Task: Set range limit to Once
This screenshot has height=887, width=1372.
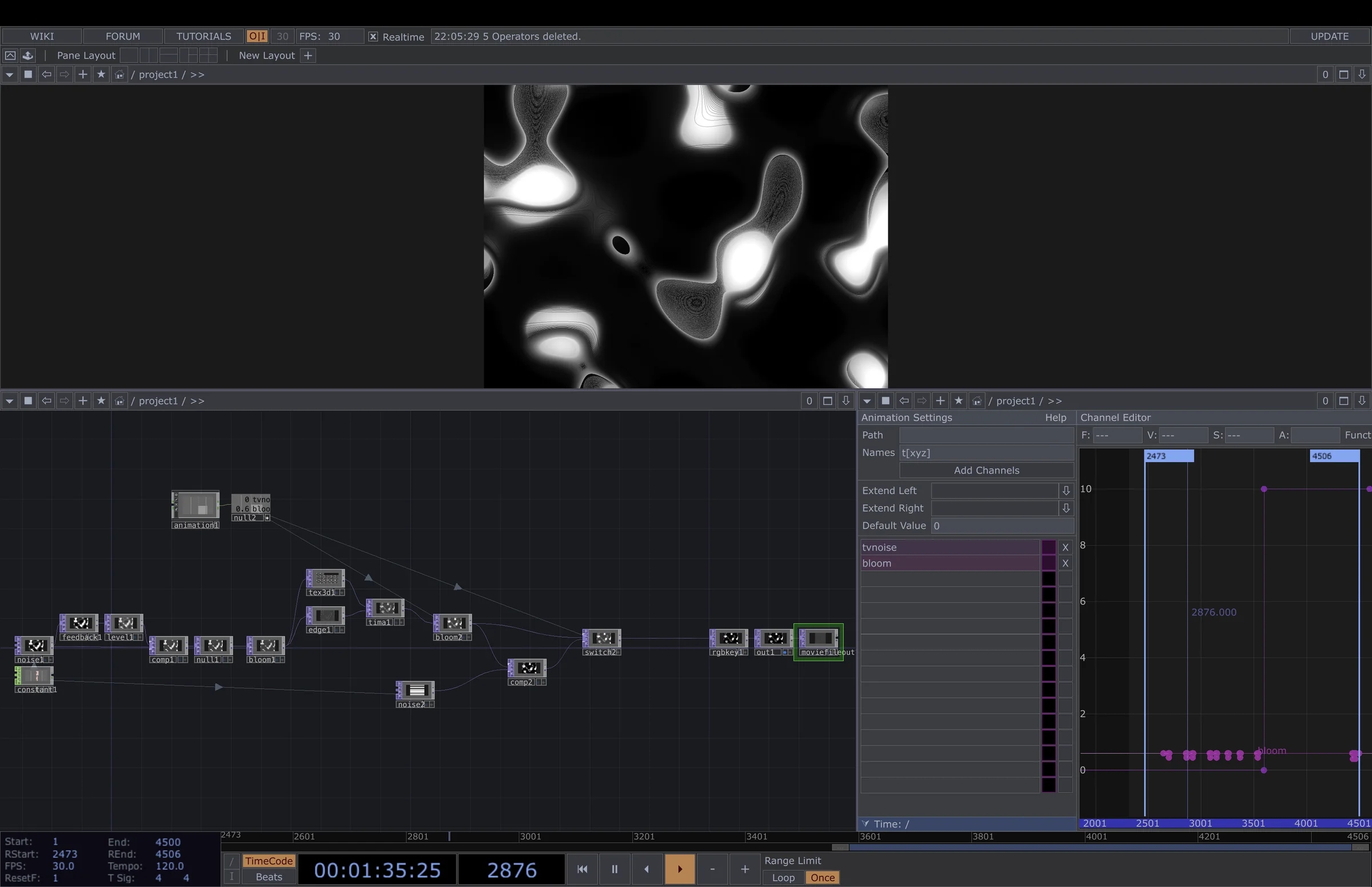Action: point(823,878)
